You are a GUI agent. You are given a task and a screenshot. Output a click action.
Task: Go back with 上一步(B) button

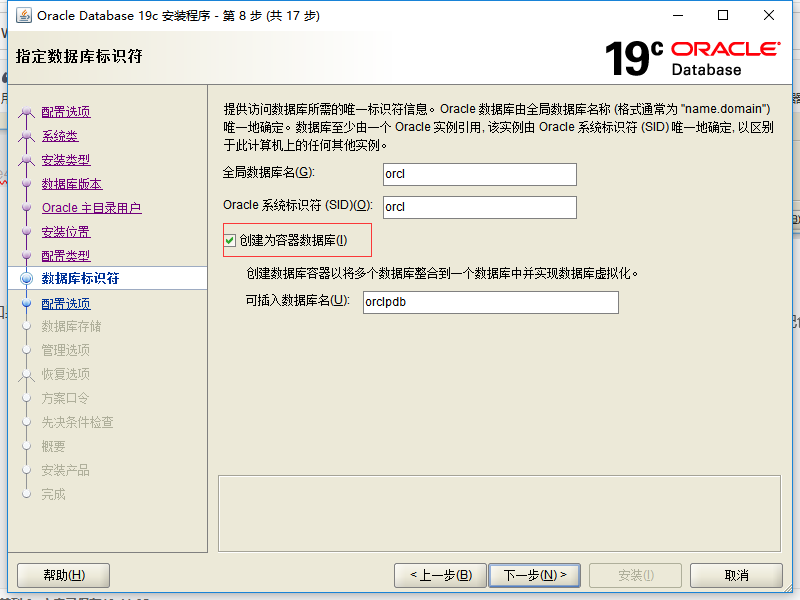tap(441, 576)
